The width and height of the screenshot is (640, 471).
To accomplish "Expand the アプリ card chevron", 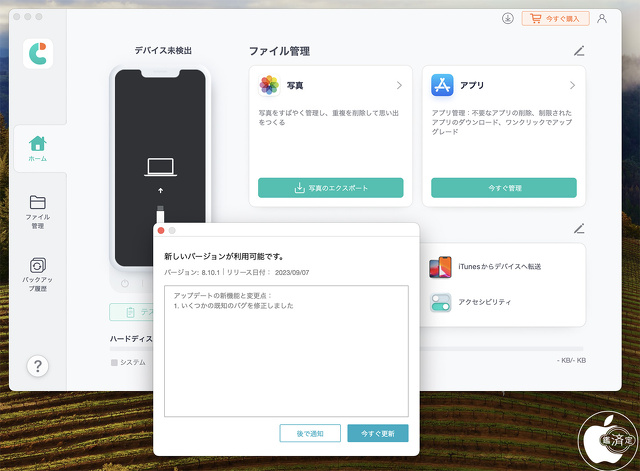I will (x=572, y=85).
